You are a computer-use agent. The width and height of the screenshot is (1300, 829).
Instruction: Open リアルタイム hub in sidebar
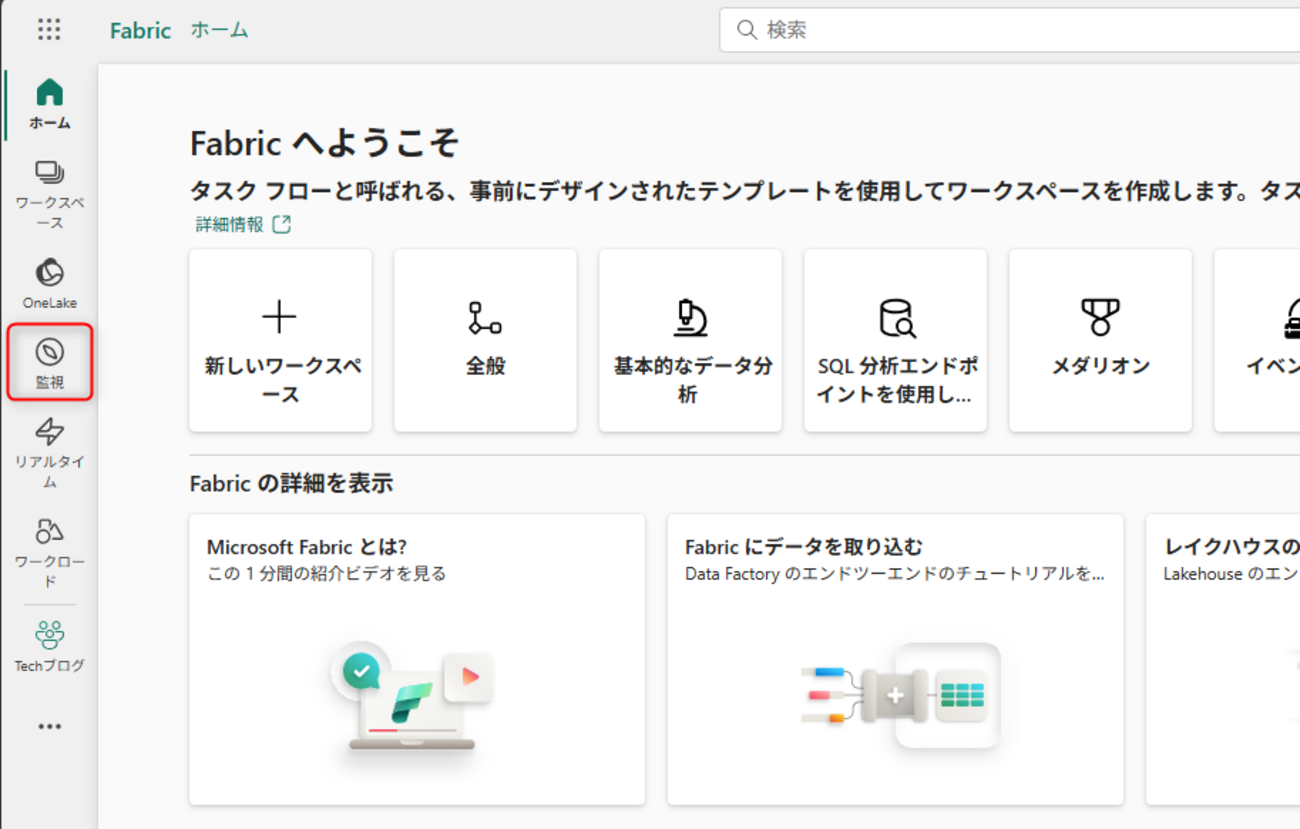point(49,452)
